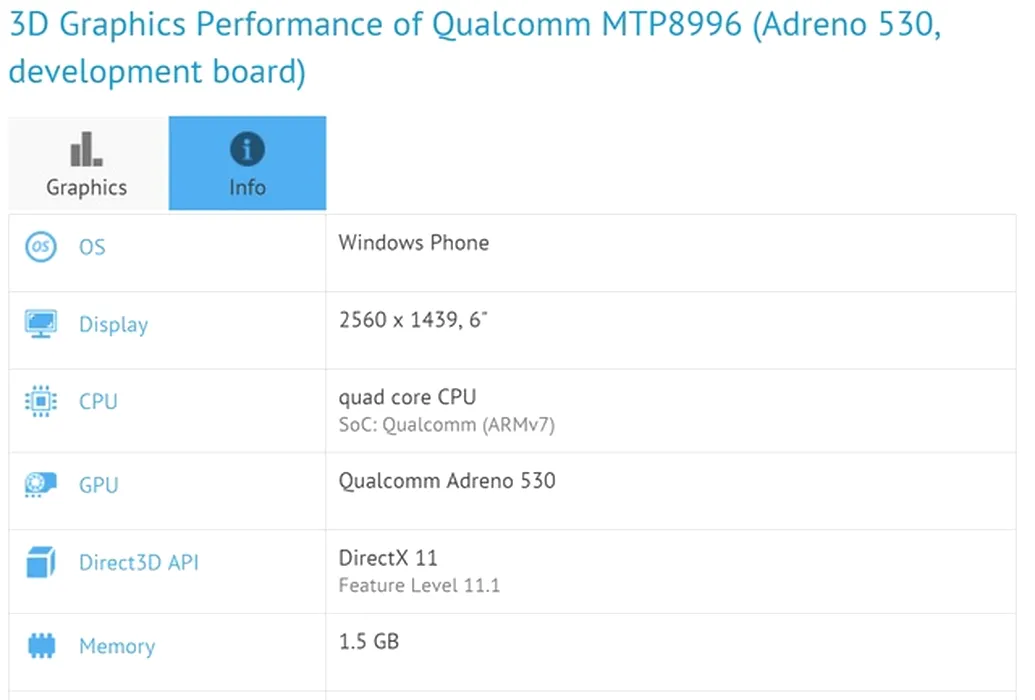Click the OS circle icon
This screenshot has height=700, width=1035.
tap(41, 246)
